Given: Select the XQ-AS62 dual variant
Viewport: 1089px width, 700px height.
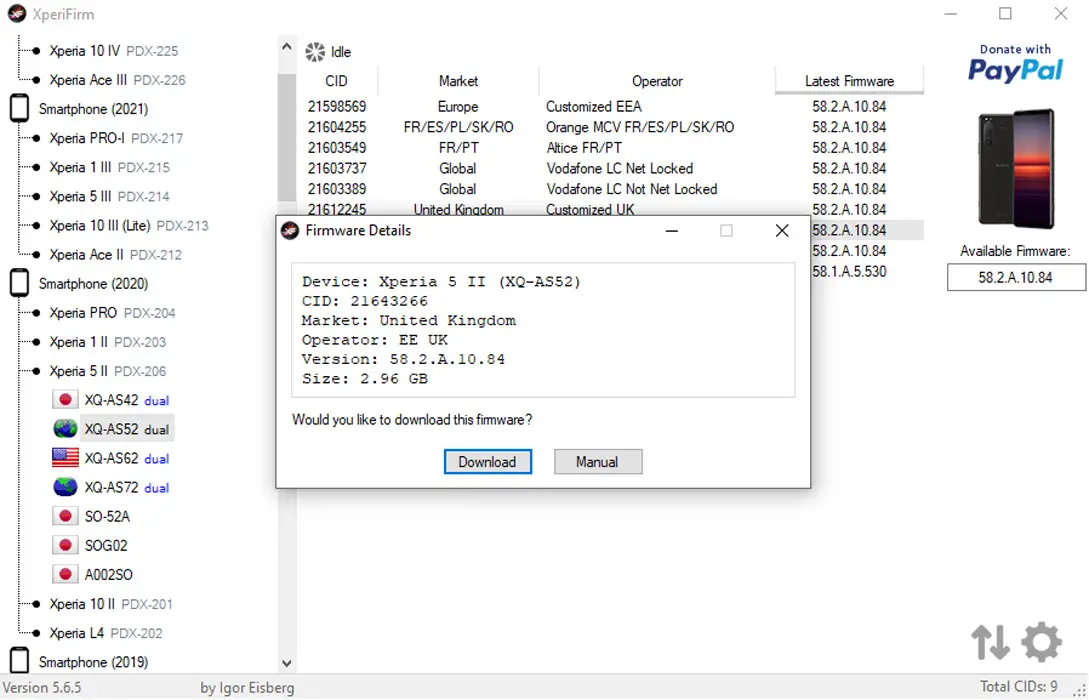Looking at the screenshot, I should pos(126,458).
